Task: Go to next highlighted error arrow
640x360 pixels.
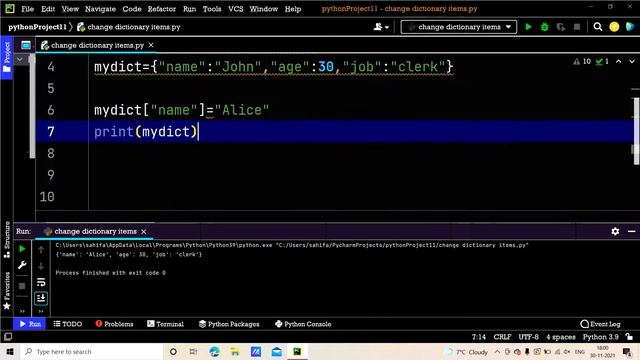Action: tap(632, 62)
